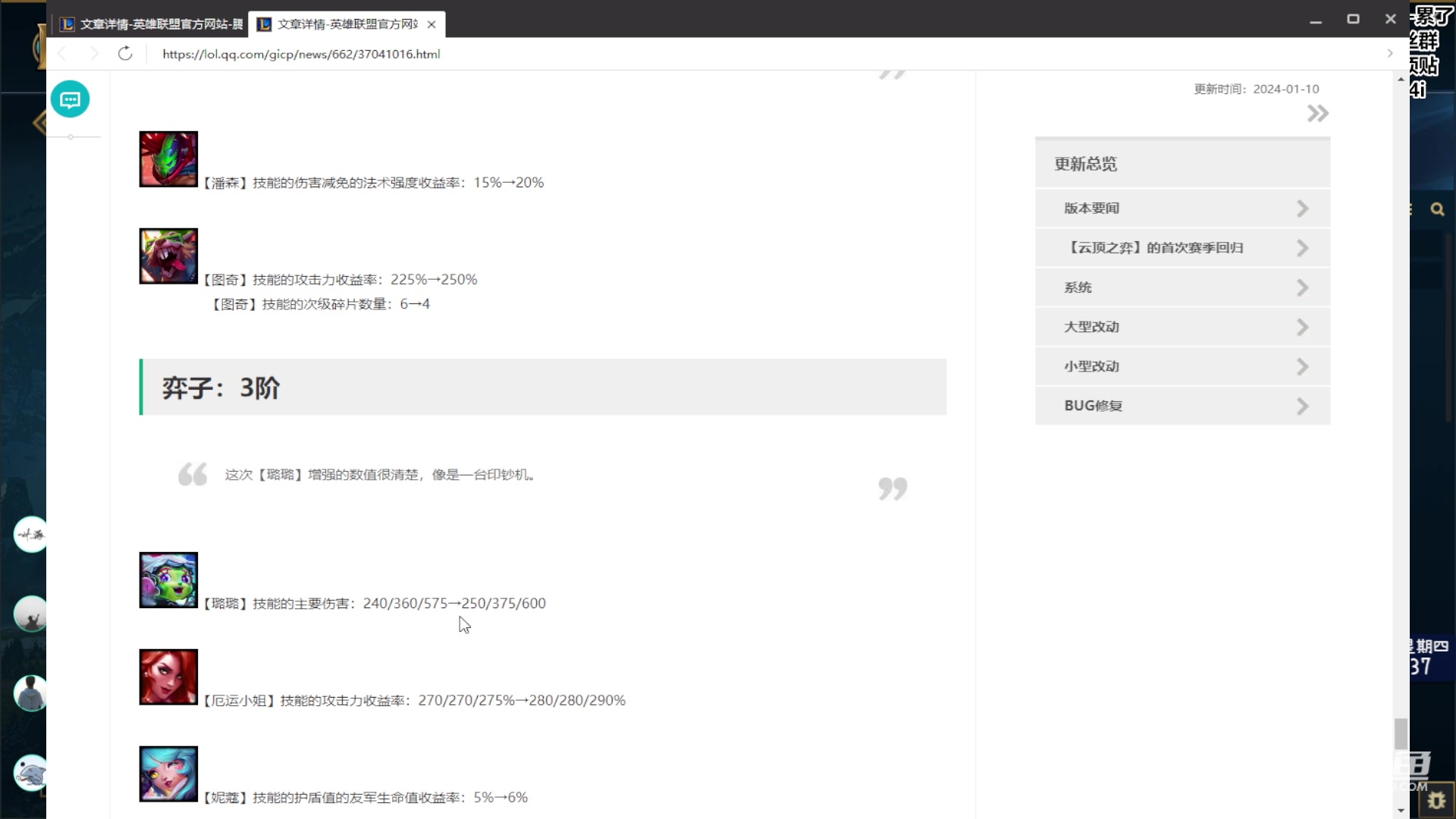This screenshot has width=1456, height=819.
Task: Click the Neeko champion portrait
Action: [168, 774]
